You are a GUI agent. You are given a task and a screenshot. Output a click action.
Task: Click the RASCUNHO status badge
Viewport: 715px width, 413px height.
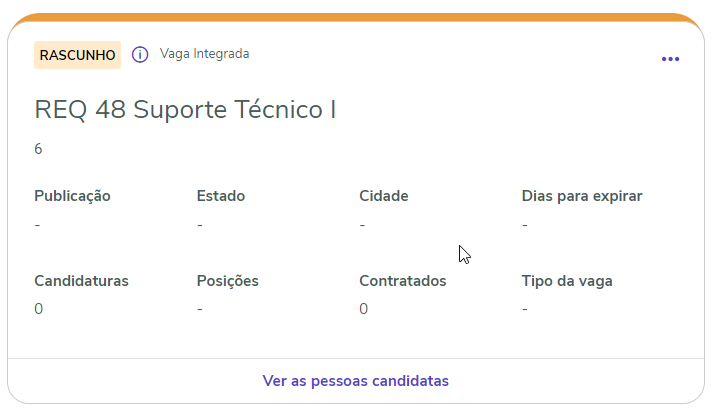[x=77, y=55]
